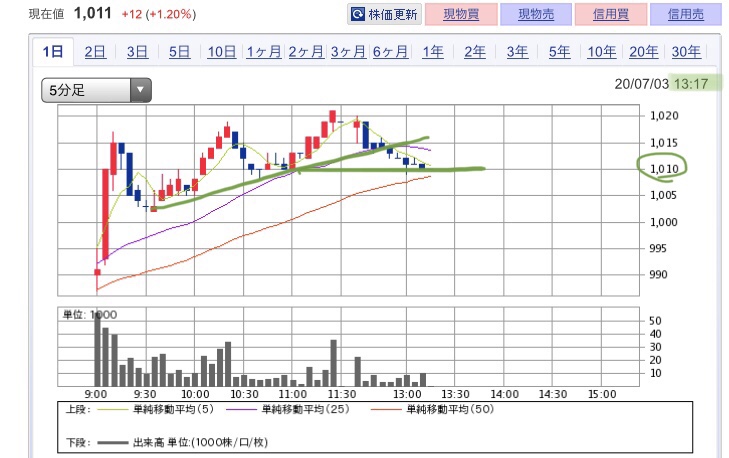
Task: Click the 990 price axis label
Action: click(x=658, y=274)
